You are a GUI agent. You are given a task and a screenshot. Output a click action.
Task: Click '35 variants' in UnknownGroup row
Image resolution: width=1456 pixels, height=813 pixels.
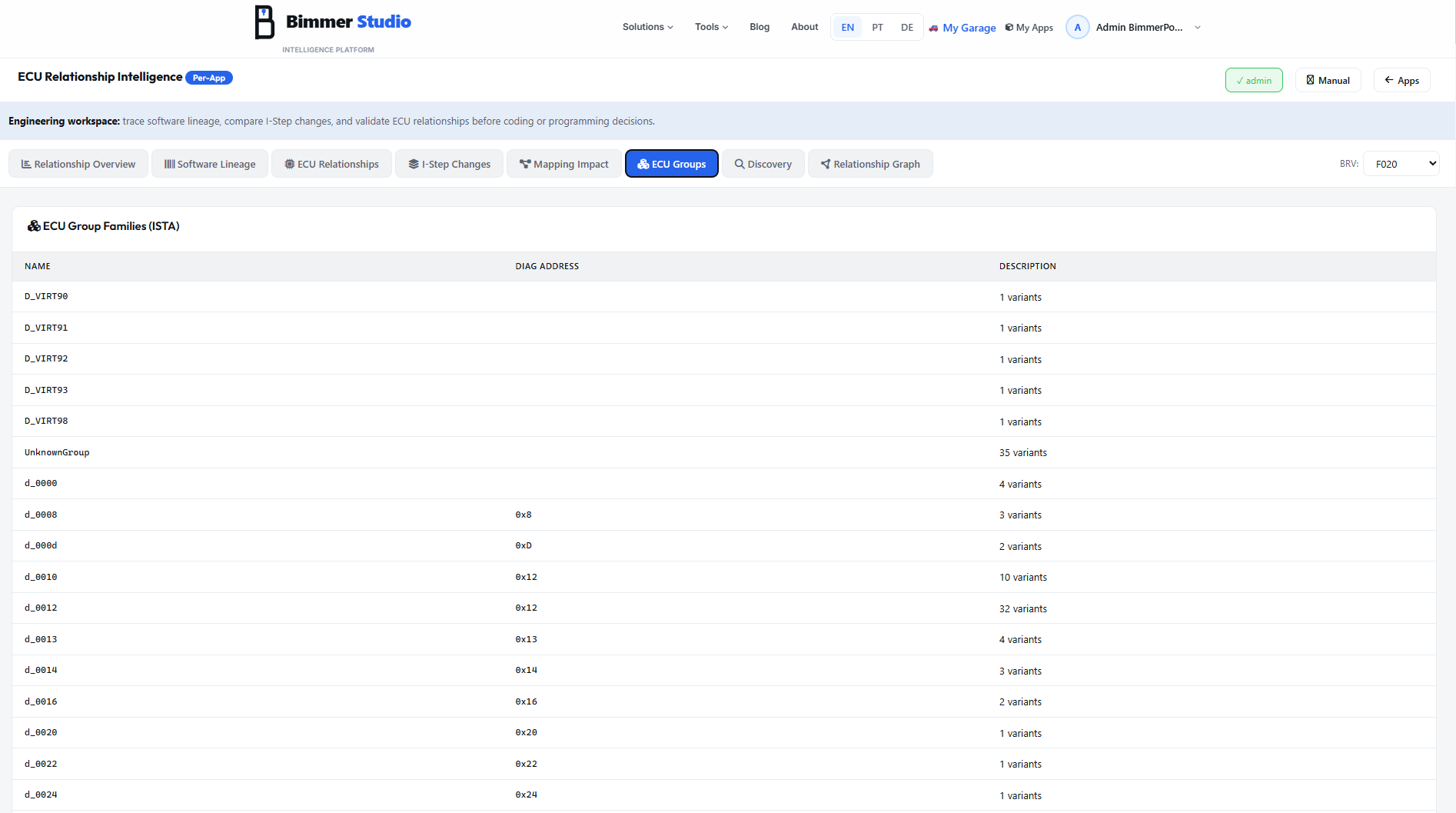pos(1023,453)
